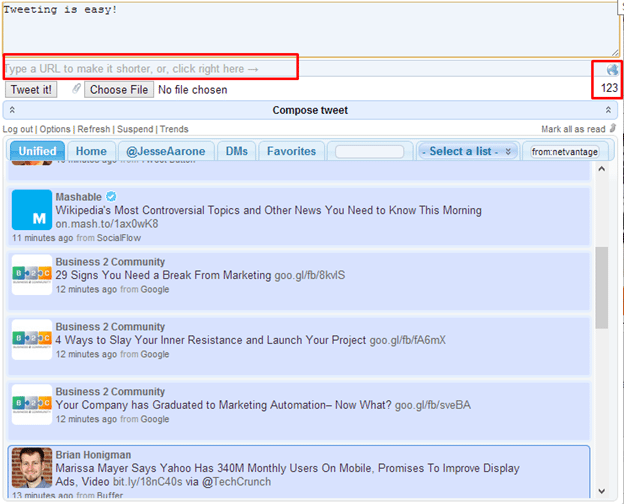624x504 pixels.
Task: Click the globe URL shortener icon
Action: tap(612, 70)
